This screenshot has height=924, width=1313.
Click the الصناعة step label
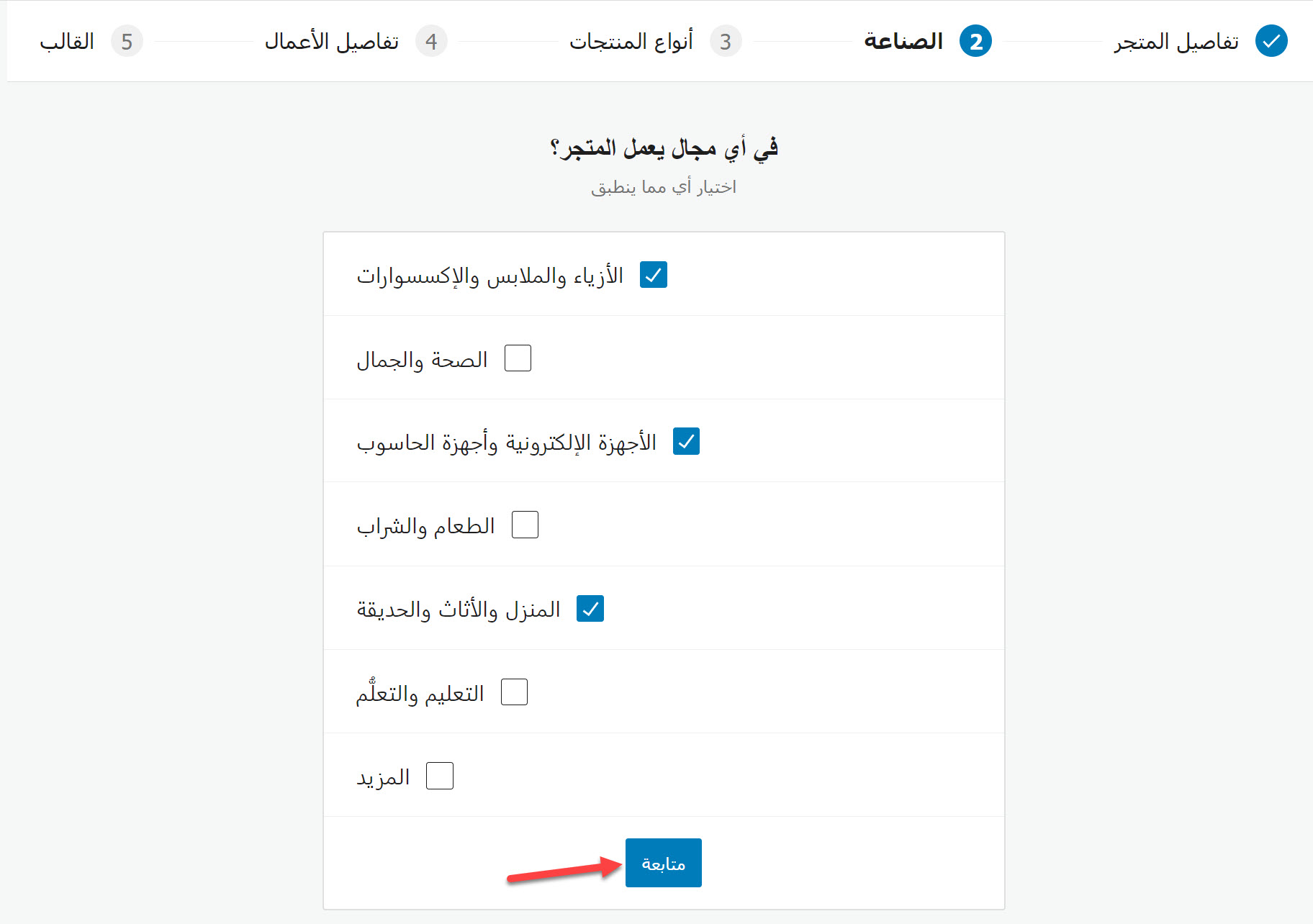coord(903,42)
